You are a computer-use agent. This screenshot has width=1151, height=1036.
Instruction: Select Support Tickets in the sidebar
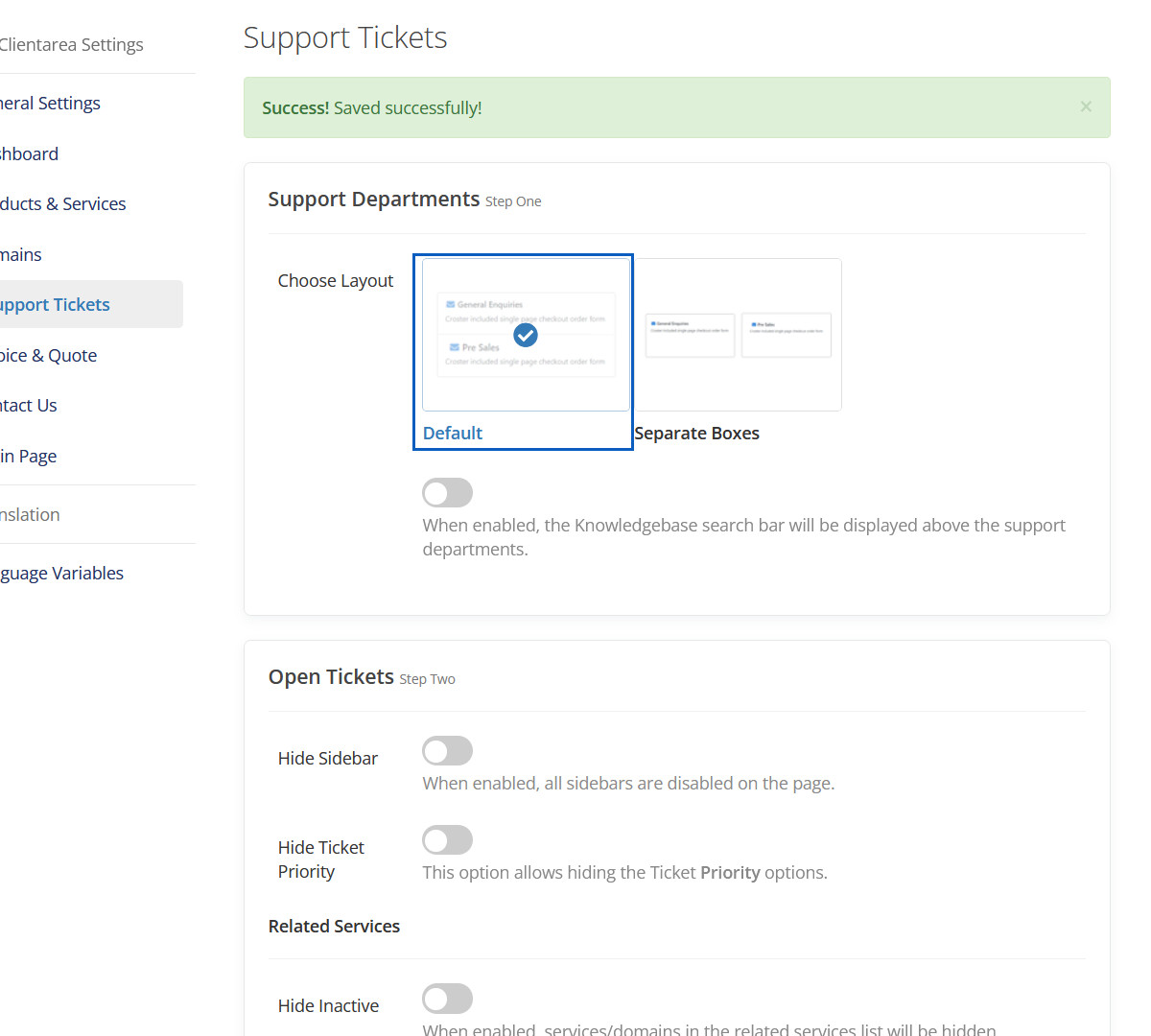56,305
